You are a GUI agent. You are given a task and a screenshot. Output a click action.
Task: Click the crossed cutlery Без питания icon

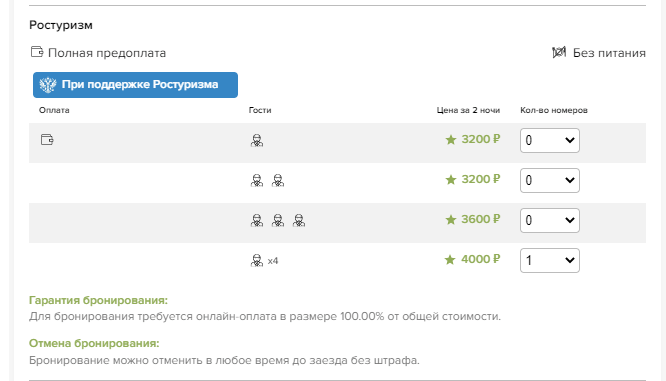pos(559,52)
